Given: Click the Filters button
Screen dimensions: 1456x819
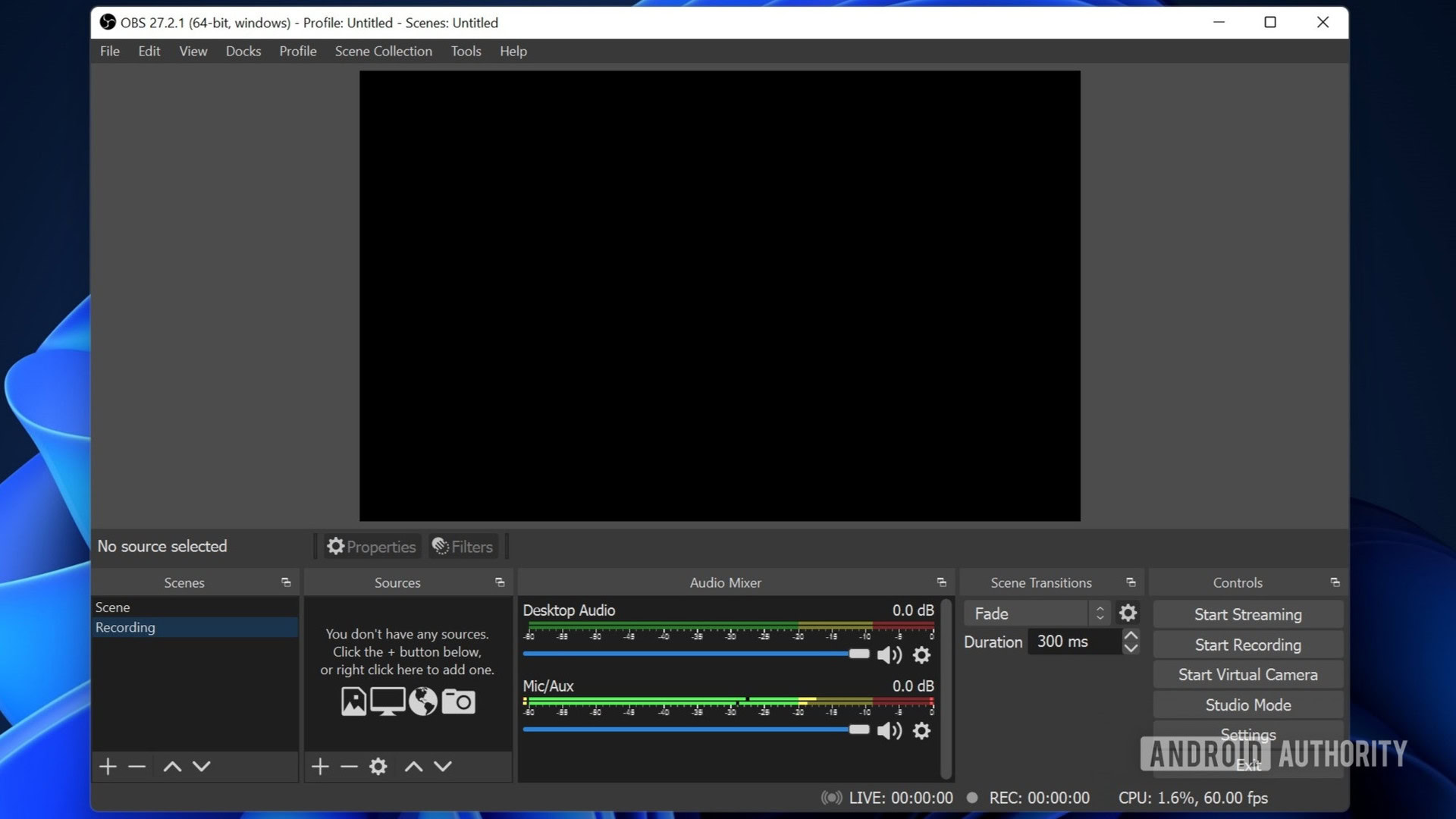Looking at the screenshot, I should pyautogui.click(x=463, y=547).
